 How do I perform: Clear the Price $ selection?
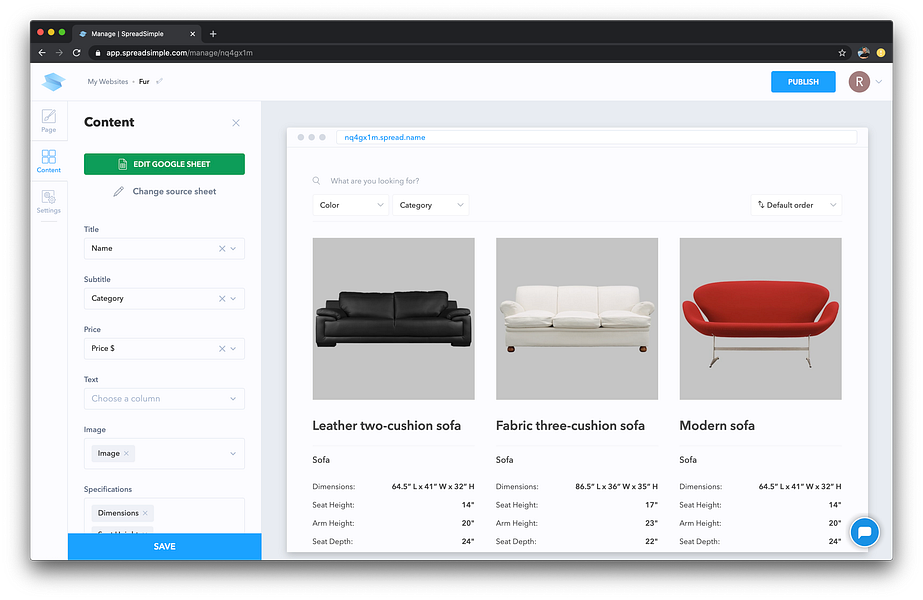pyautogui.click(x=222, y=349)
